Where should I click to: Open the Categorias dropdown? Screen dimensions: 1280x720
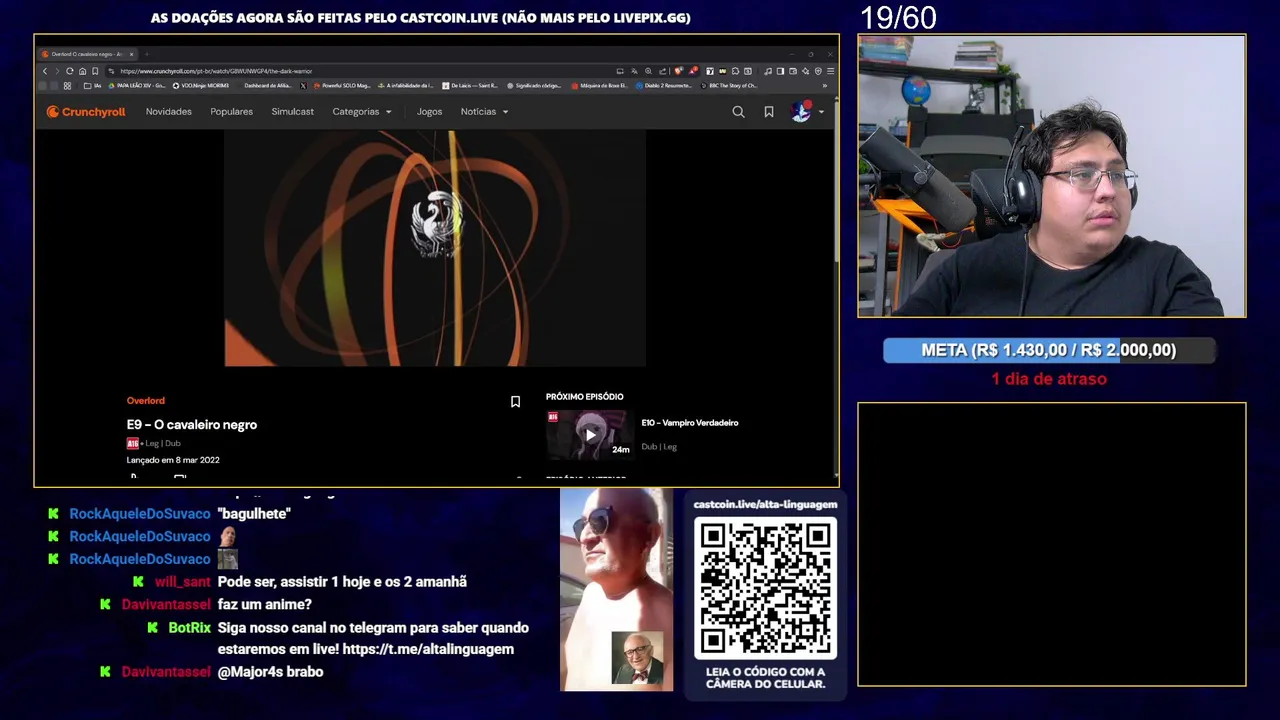pos(362,112)
